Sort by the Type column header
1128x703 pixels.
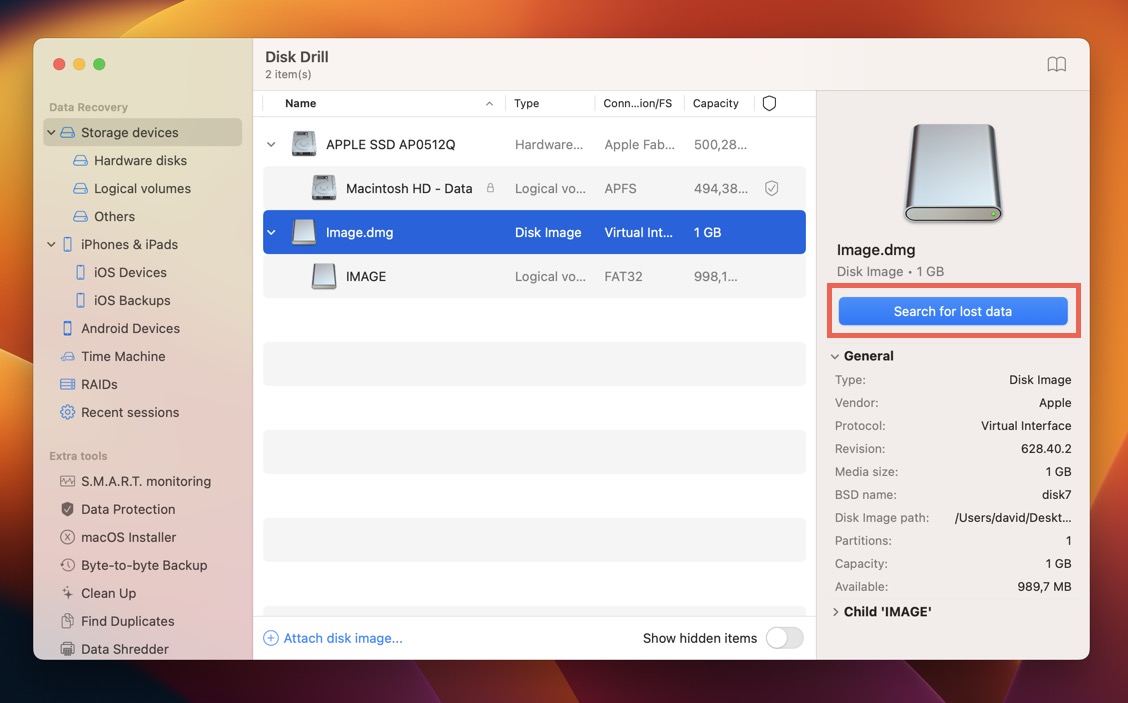click(x=527, y=103)
